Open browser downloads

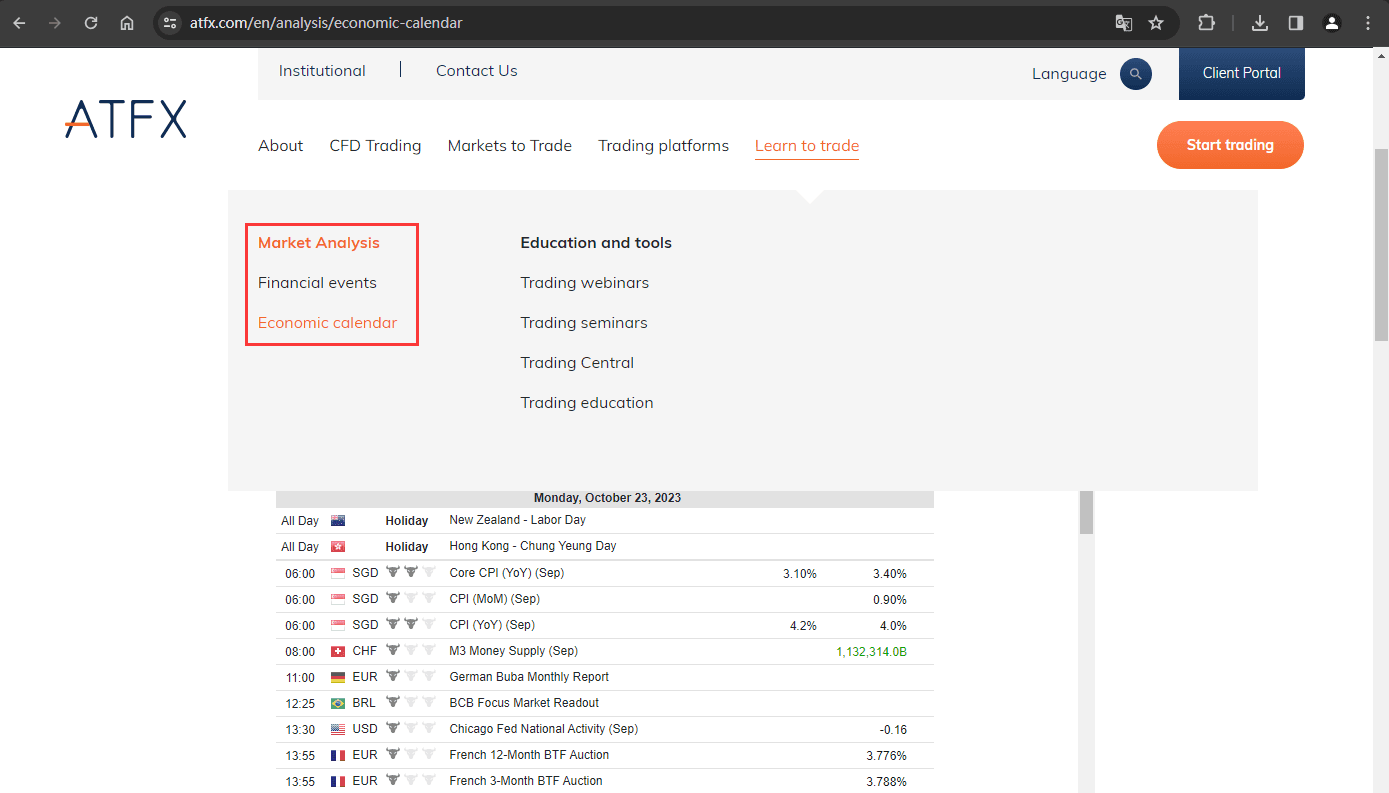pyautogui.click(x=1260, y=22)
